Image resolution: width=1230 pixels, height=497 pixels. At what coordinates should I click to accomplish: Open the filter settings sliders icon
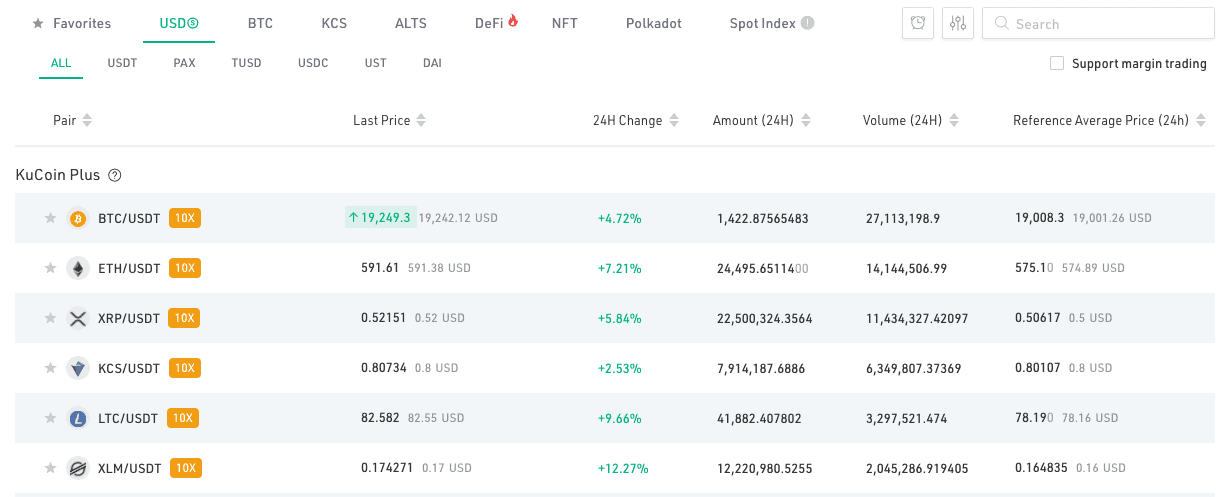tap(958, 23)
